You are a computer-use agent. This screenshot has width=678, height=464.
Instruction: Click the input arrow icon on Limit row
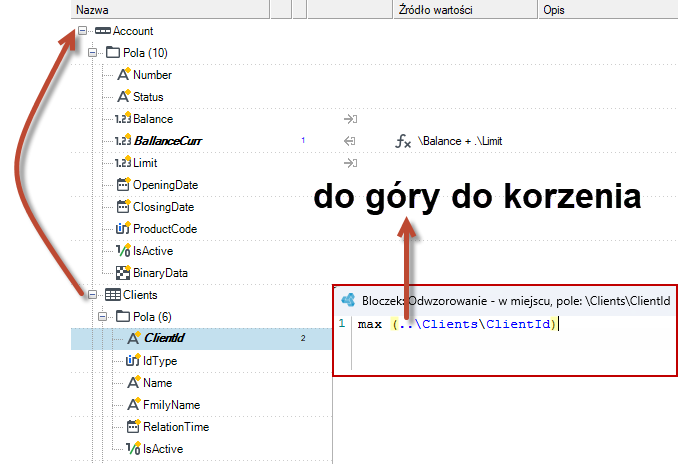point(350,163)
